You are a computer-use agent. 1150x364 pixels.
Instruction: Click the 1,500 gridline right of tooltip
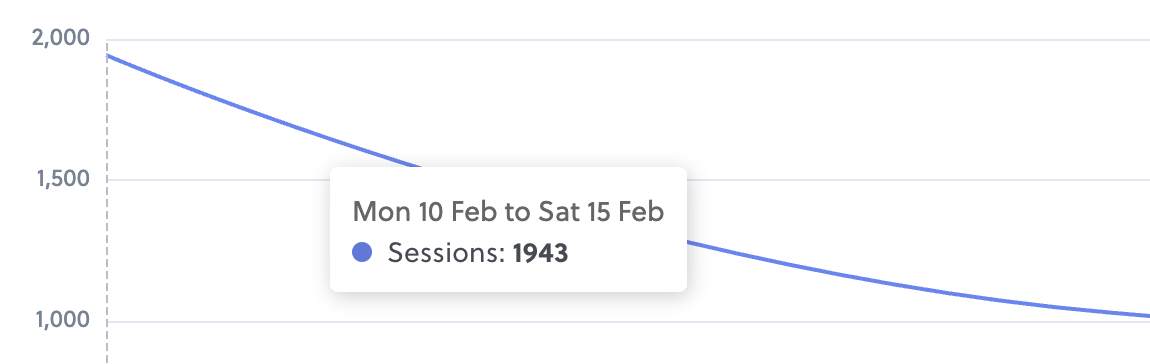(x=917, y=180)
